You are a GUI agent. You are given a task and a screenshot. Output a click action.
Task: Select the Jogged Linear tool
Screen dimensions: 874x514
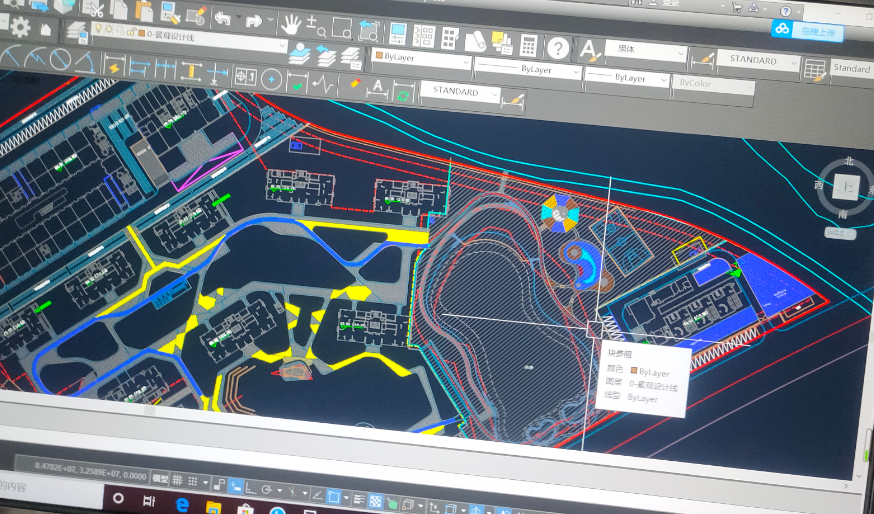point(323,84)
